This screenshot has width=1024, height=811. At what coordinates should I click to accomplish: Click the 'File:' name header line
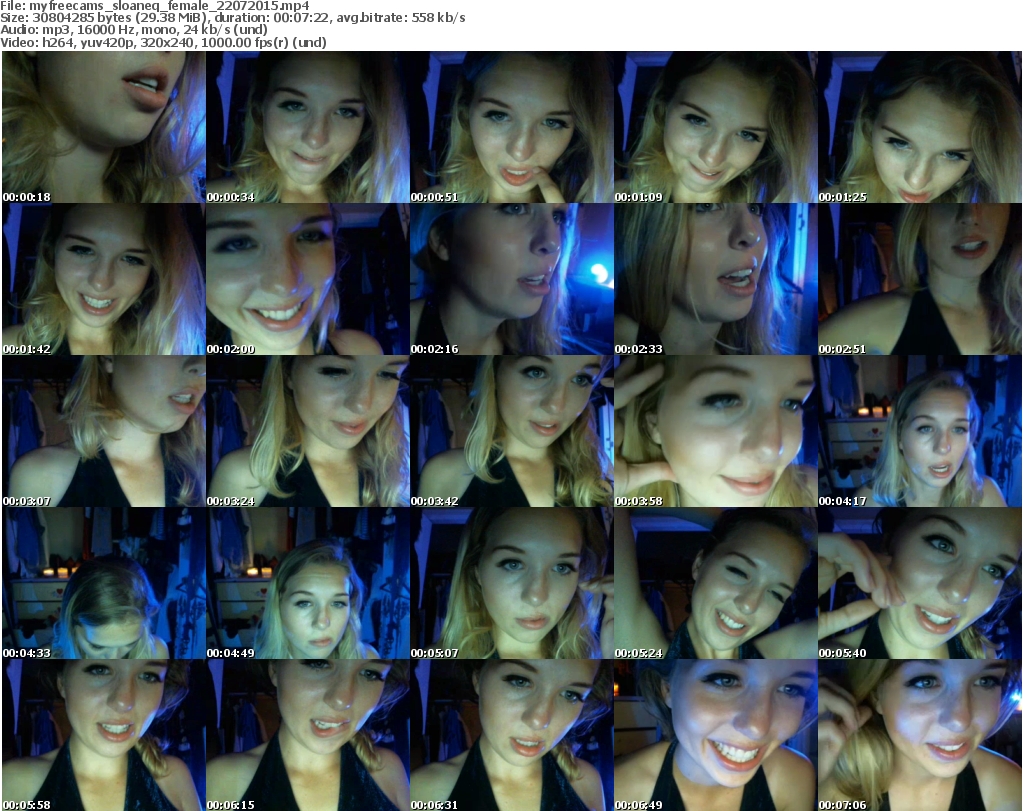pyautogui.click(x=155, y=6)
